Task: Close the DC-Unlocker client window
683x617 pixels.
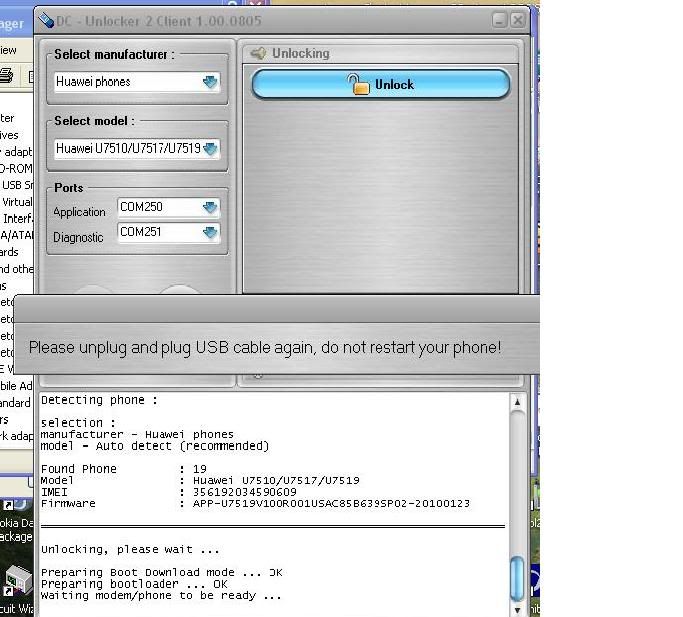Action: point(517,20)
